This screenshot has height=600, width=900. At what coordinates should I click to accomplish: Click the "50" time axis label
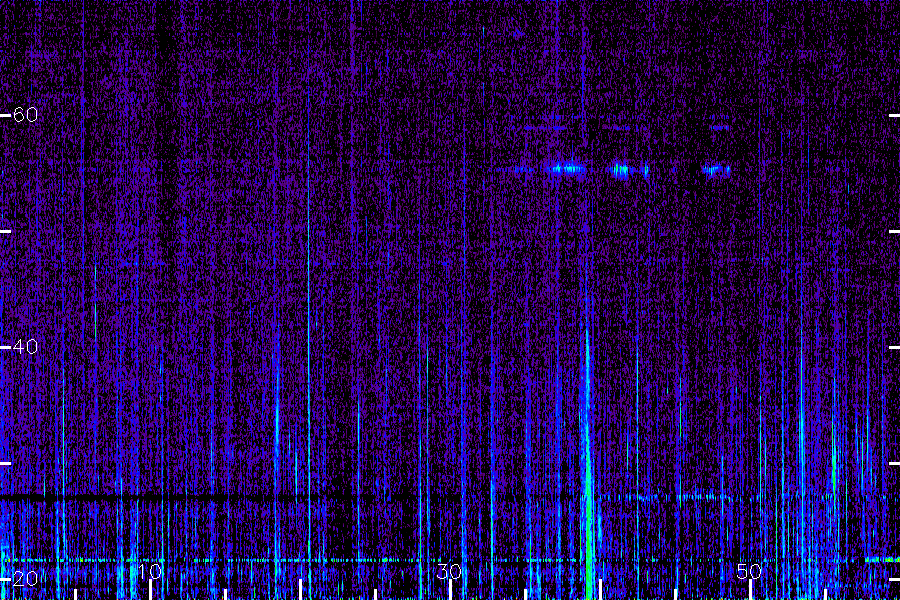coord(749,571)
